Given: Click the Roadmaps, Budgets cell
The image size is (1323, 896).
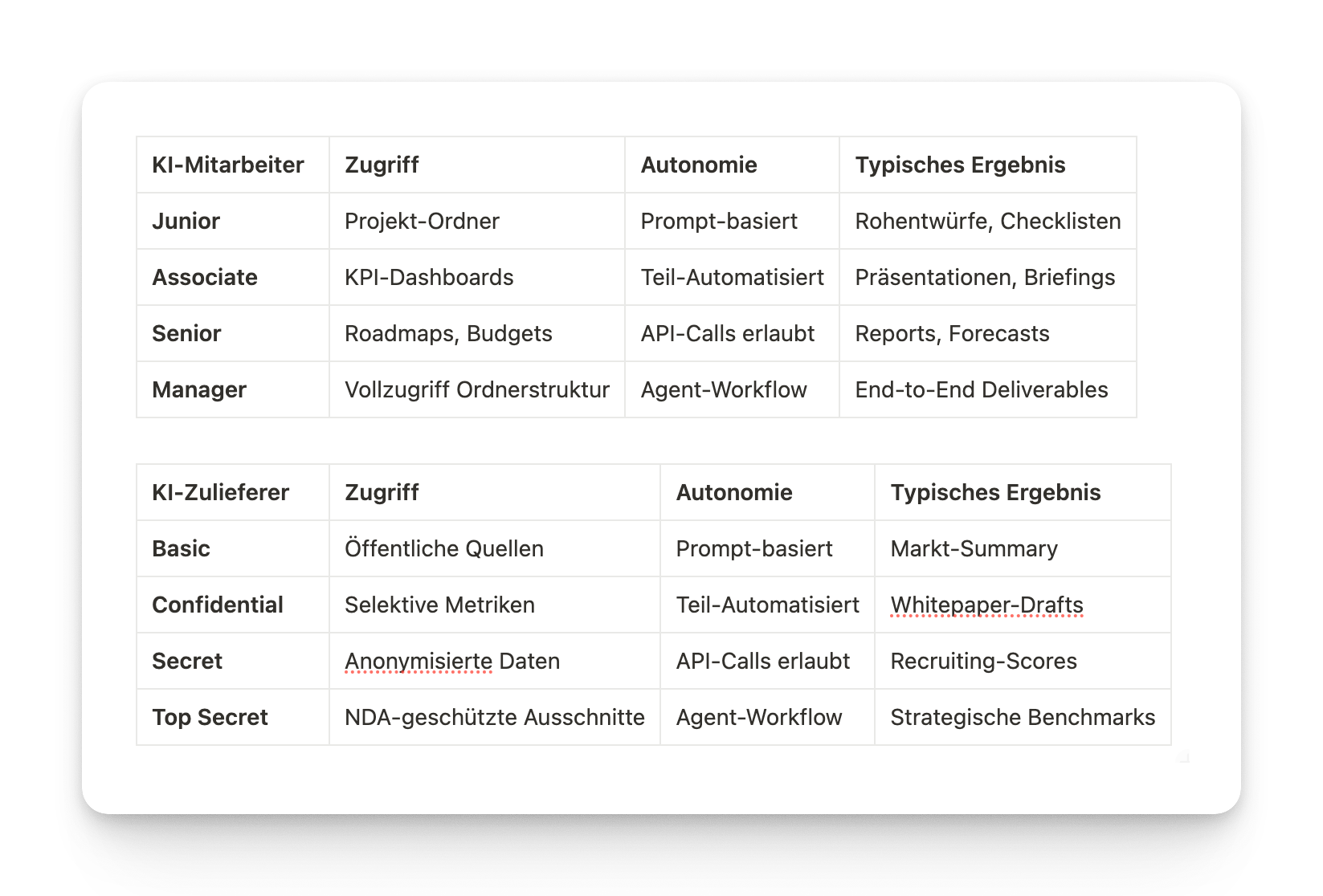Looking at the screenshot, I should point(477,333).
